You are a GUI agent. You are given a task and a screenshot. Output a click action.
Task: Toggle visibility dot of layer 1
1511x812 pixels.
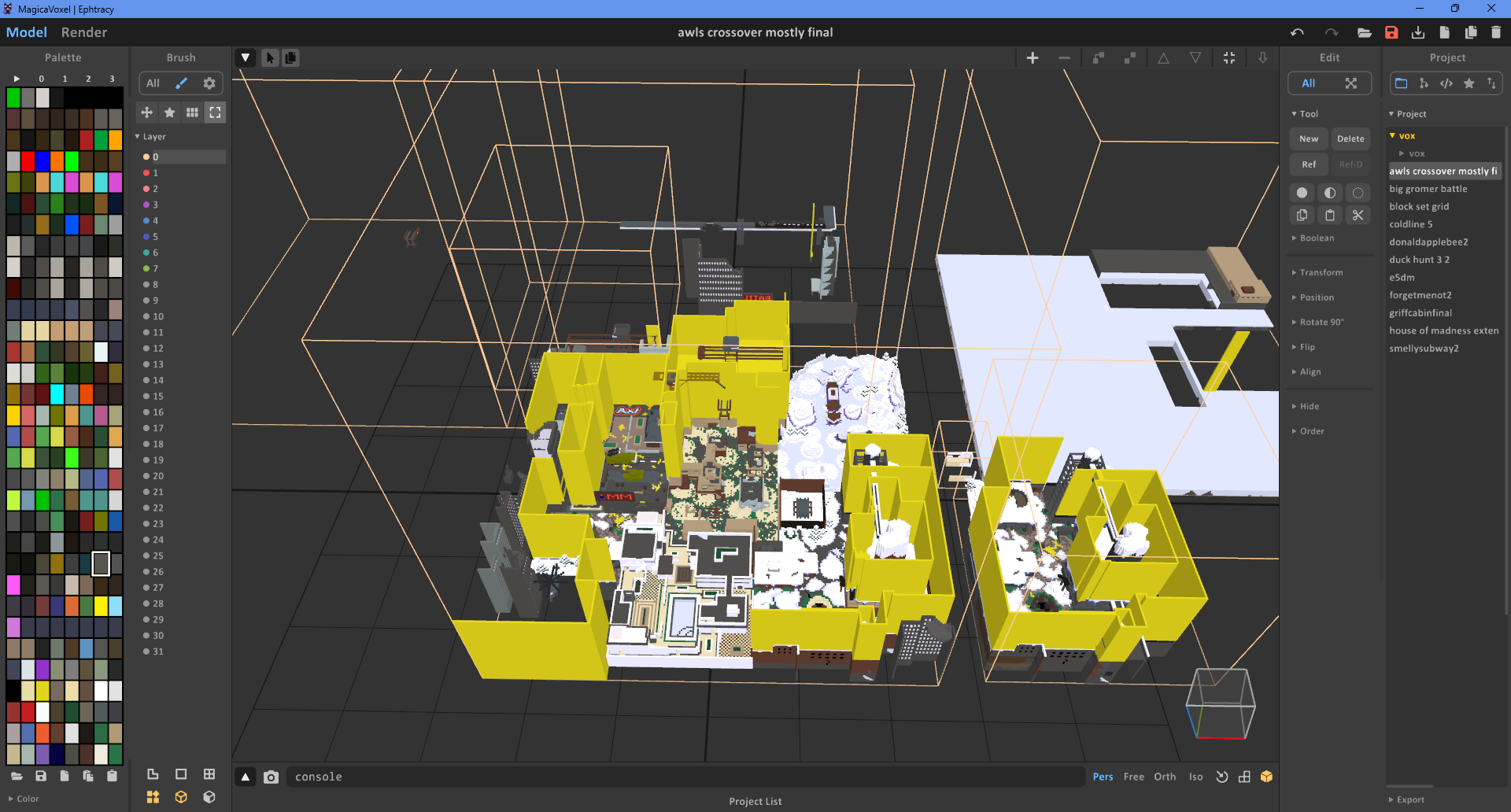[146, 173]
